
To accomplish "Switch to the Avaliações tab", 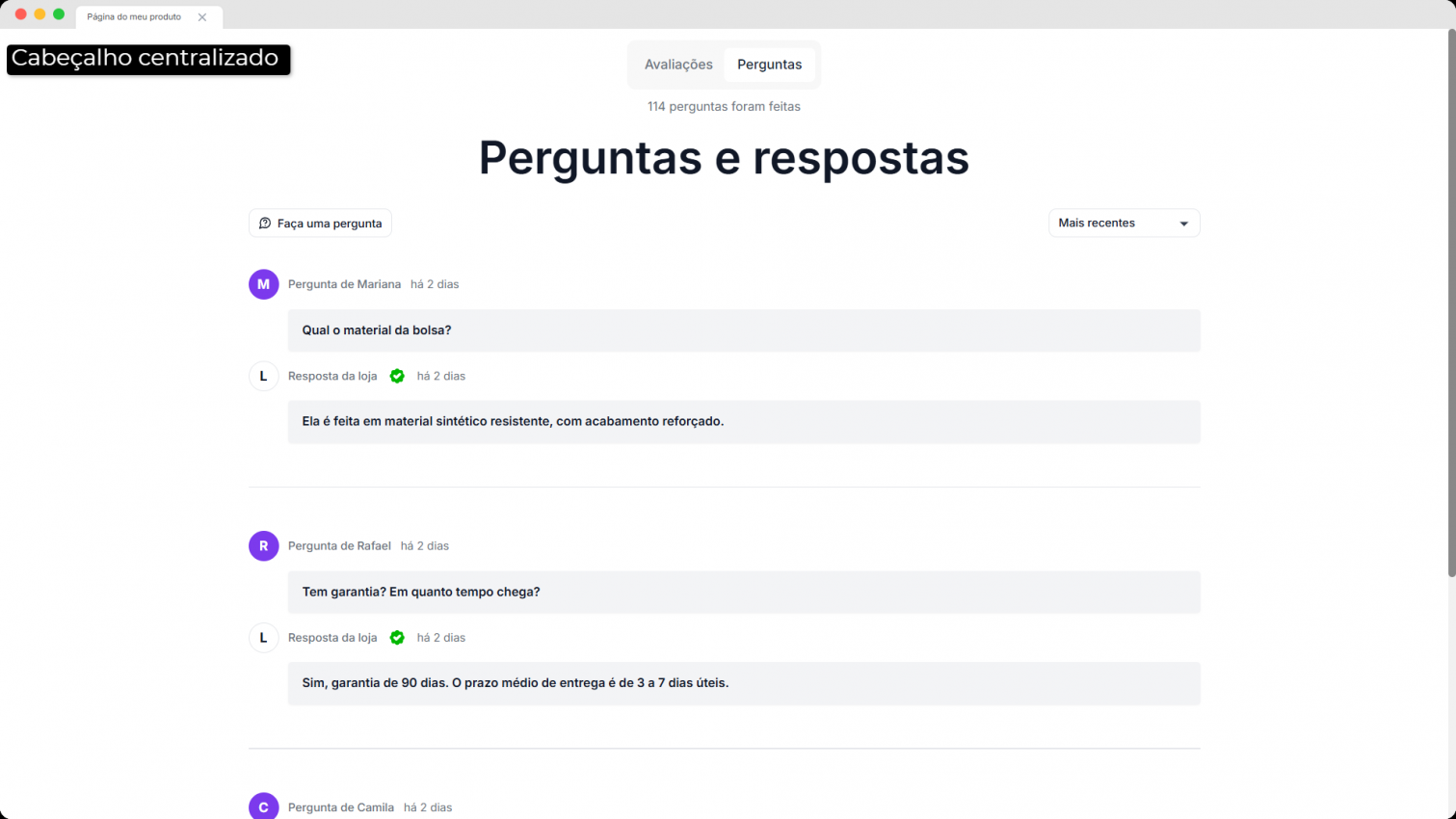I will [678, 65].
